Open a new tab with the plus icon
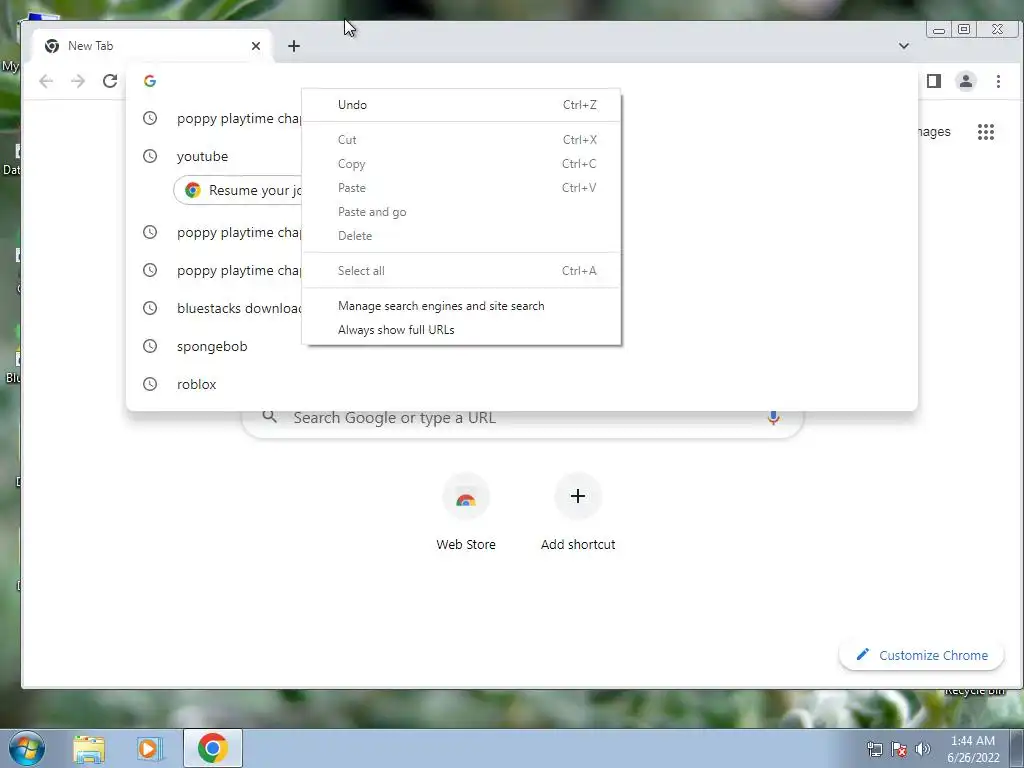 294,46
